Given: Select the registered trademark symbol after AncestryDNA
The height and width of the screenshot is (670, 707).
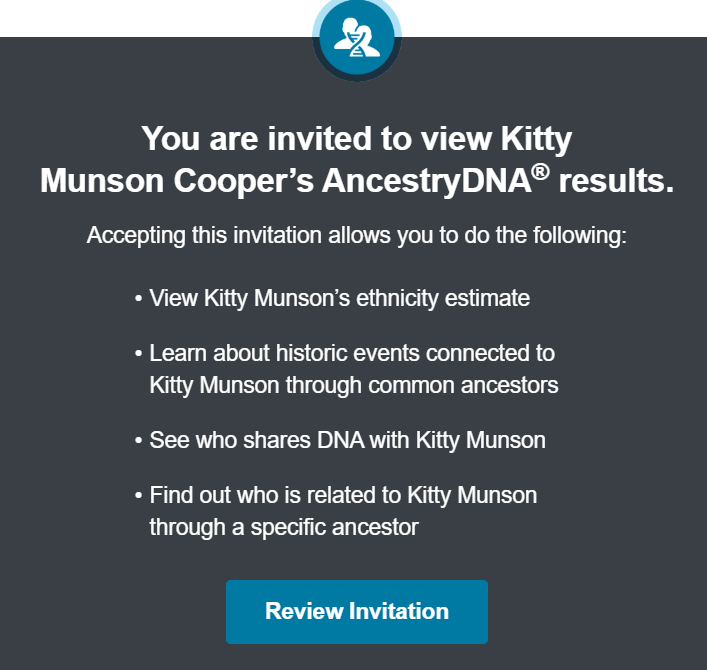Looking at the screenshot, I should tap(540, 172).
